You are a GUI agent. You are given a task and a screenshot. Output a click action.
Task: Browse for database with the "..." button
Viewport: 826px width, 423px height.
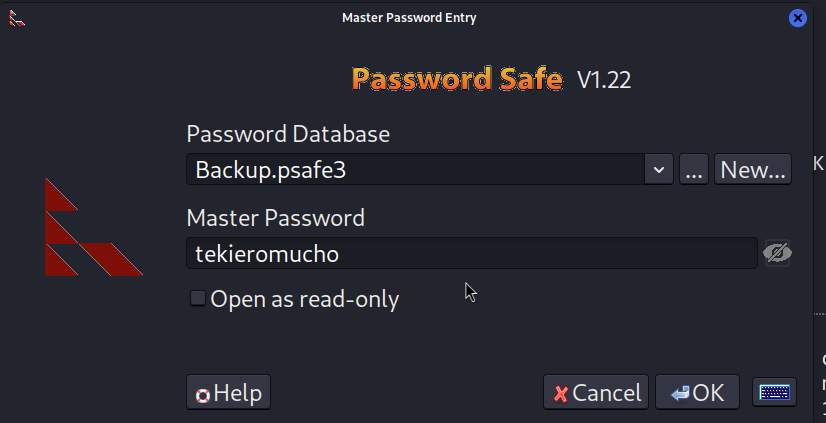(x=694, y=170)
